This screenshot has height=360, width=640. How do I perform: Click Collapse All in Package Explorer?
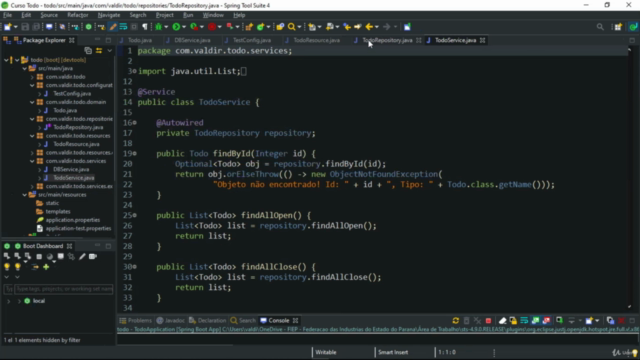coord(88,51)
